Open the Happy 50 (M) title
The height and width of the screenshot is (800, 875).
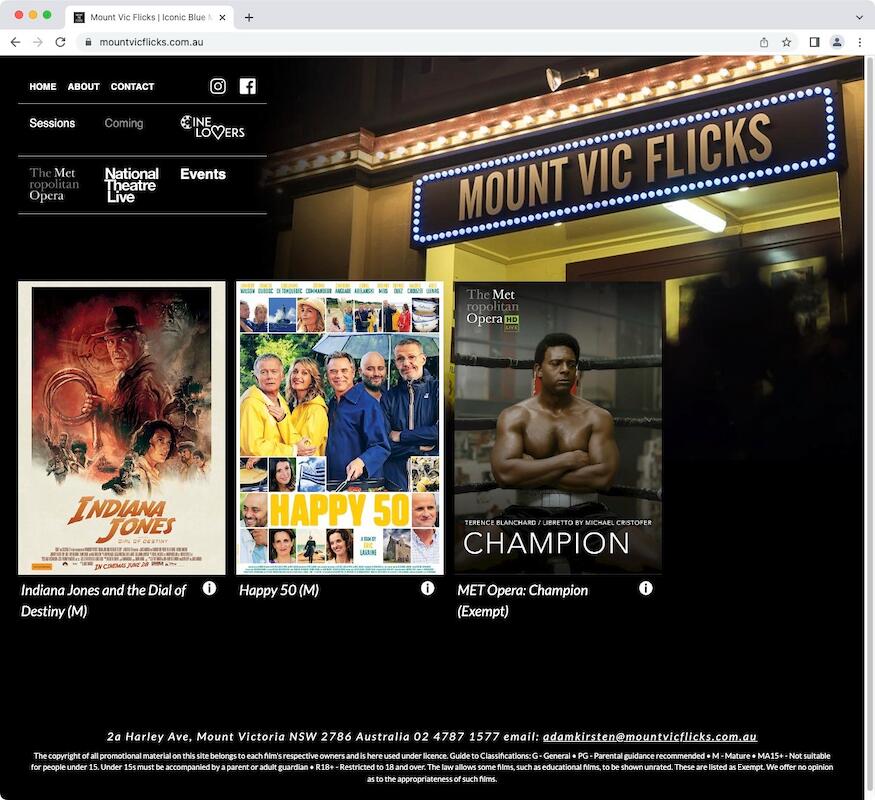[x=279, y=590]
